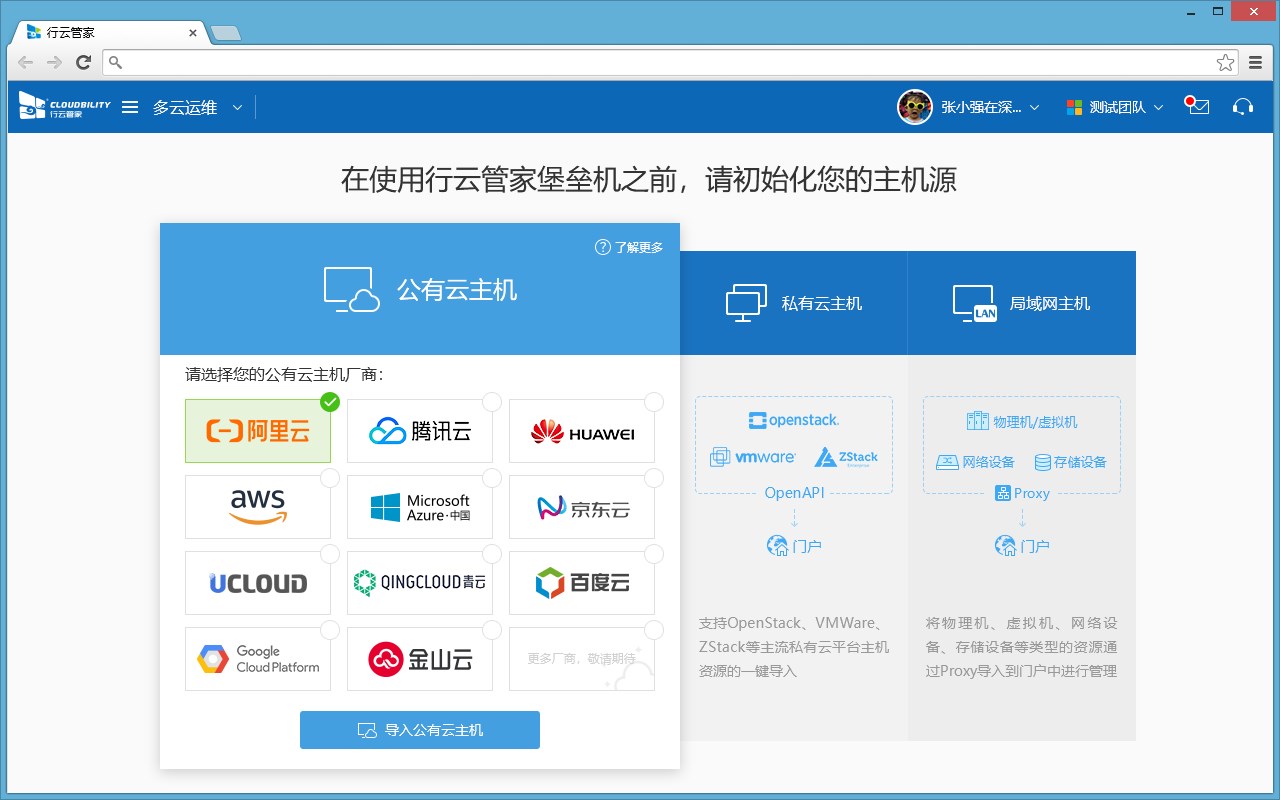1280x800 pixels.
Task: Reload the page with refresh button
Action: coord(84,62)
